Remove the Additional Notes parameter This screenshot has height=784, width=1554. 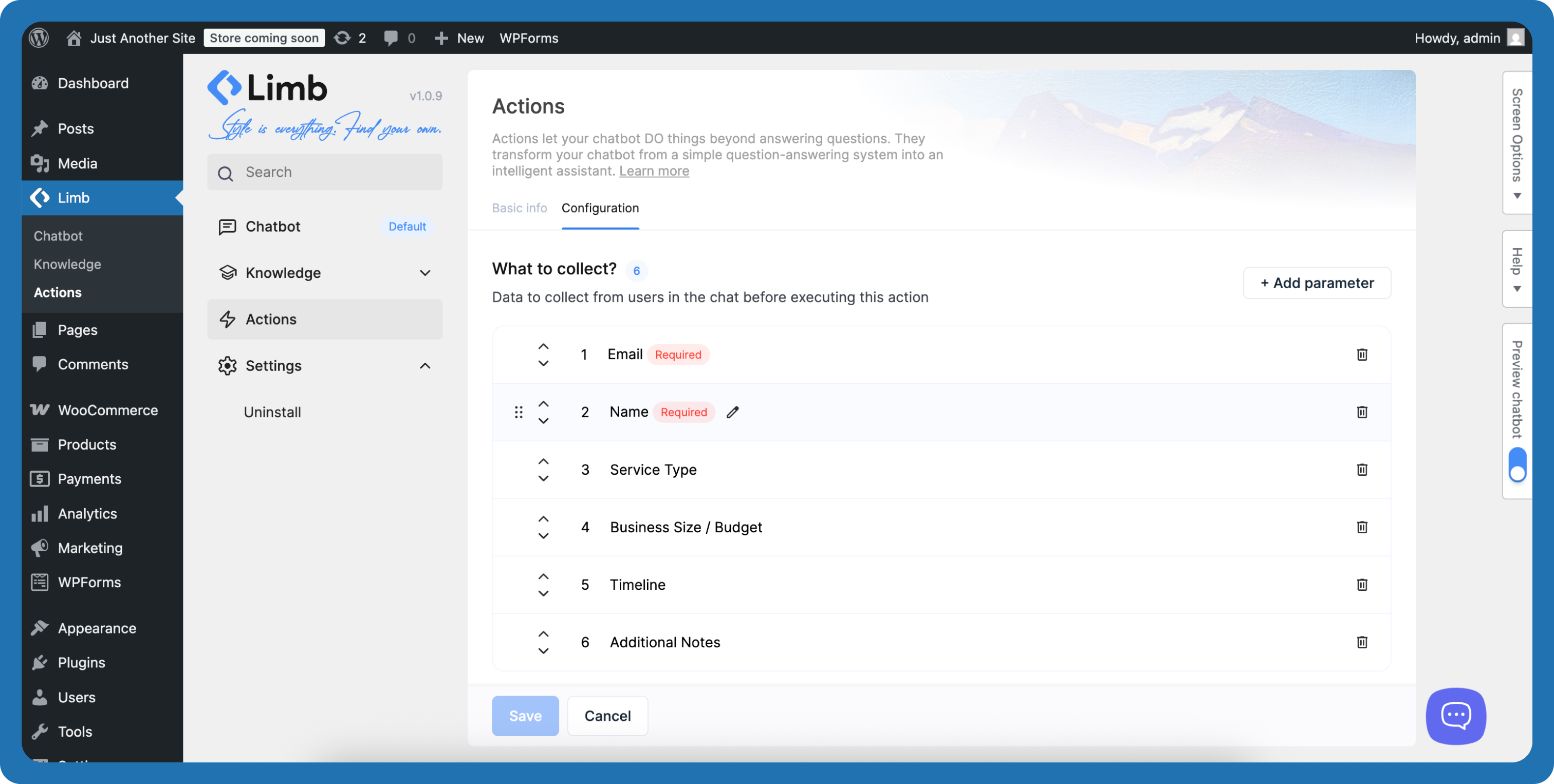click(1362, 642)
